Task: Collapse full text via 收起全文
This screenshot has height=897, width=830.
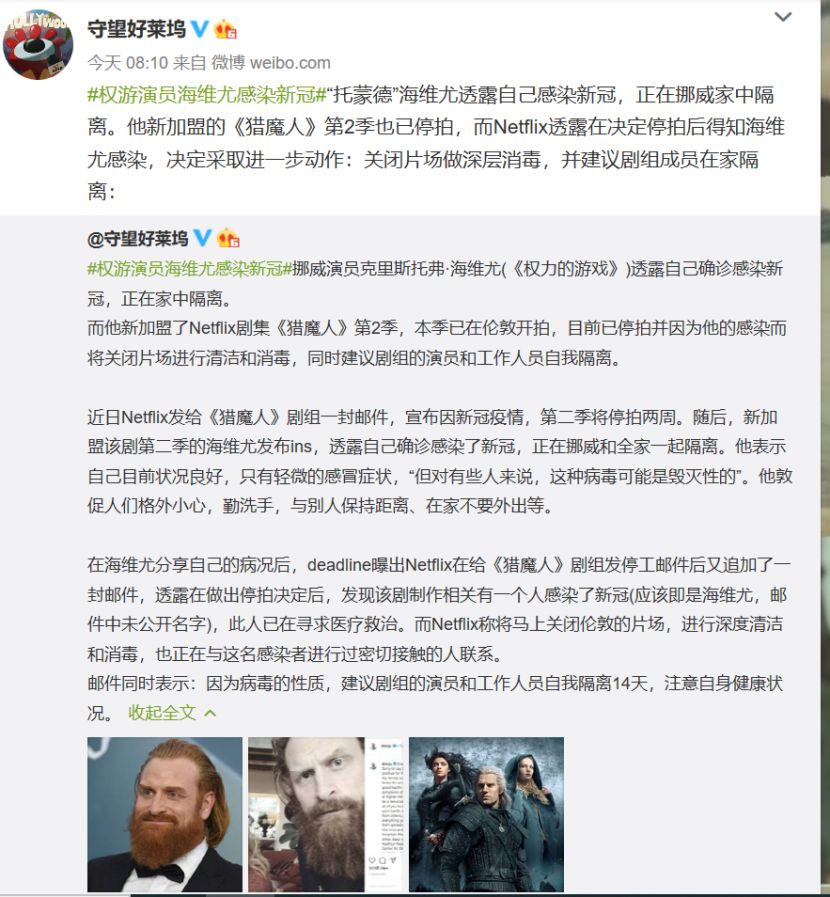Action: click(x=161, y=713)
